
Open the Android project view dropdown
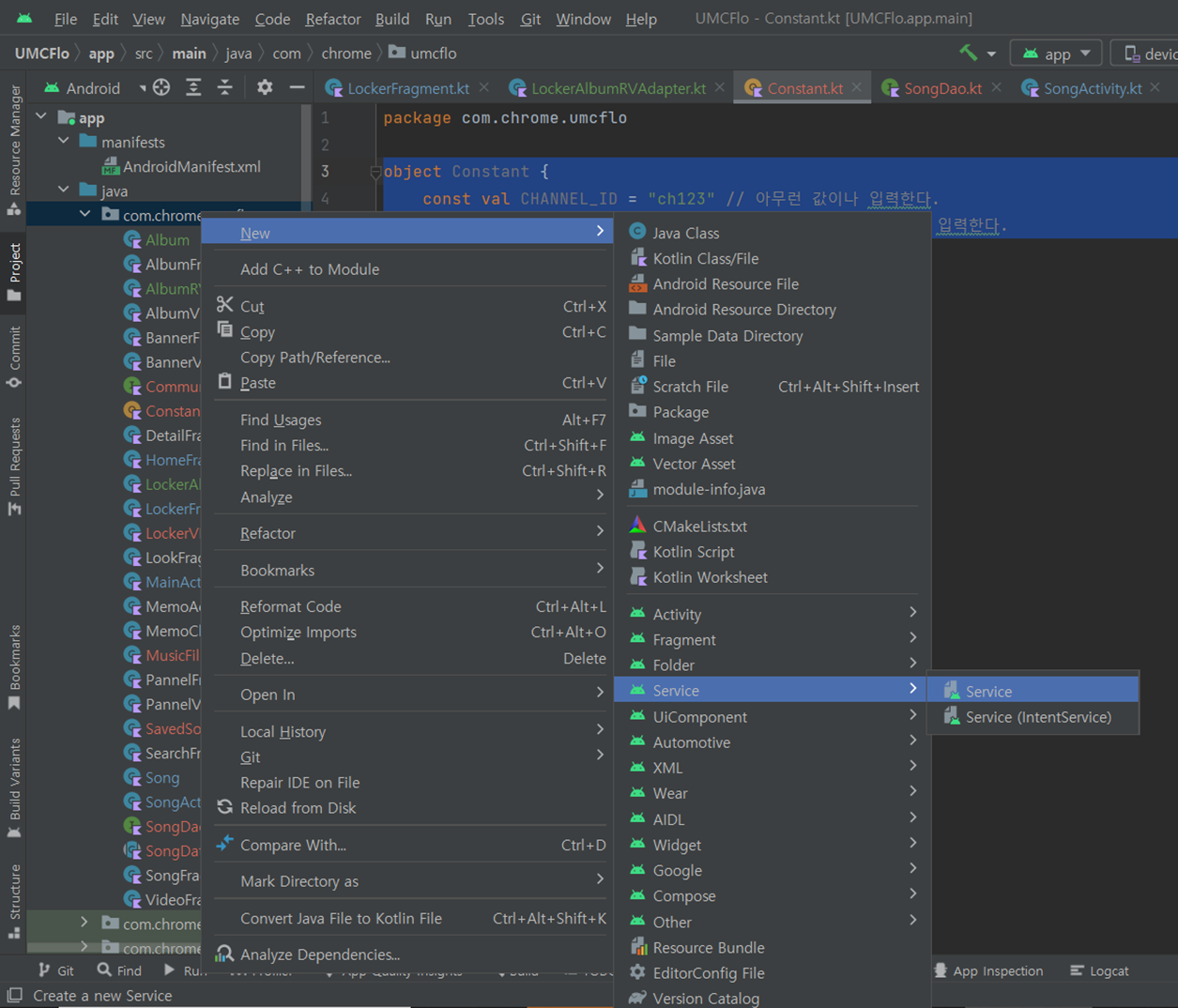coord(95,87)
